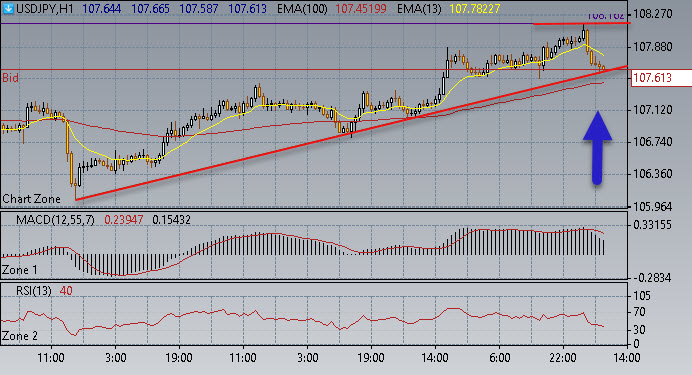This screenshot has height=375, width=692.
Task: Click the 11:00 first time axis label
Action: tap(51, 357)
